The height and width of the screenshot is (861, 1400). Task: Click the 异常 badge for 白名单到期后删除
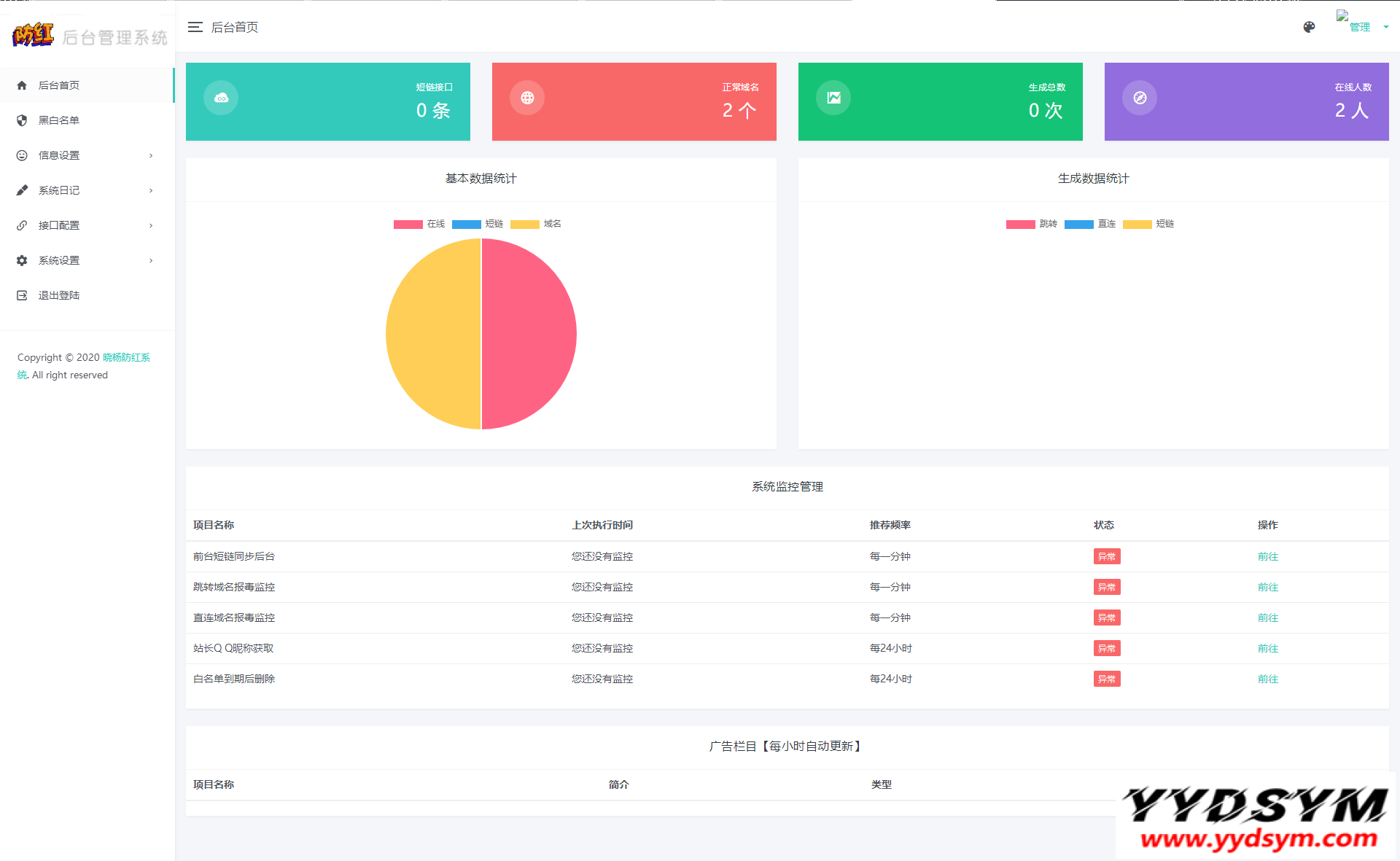tap(1106, 679)
